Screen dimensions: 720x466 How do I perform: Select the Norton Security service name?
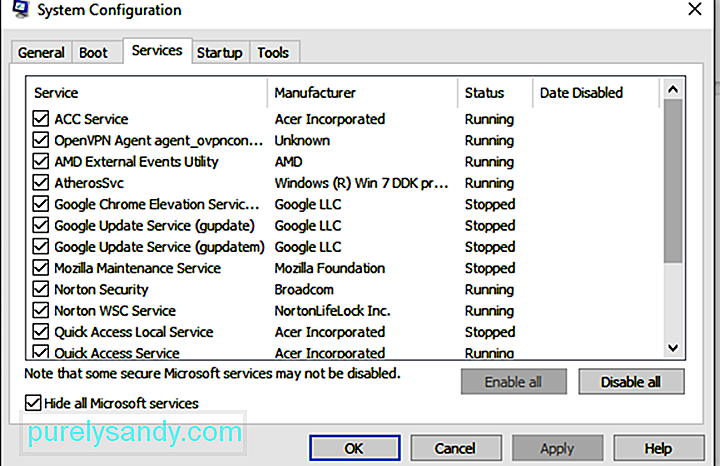coord(101,289)
